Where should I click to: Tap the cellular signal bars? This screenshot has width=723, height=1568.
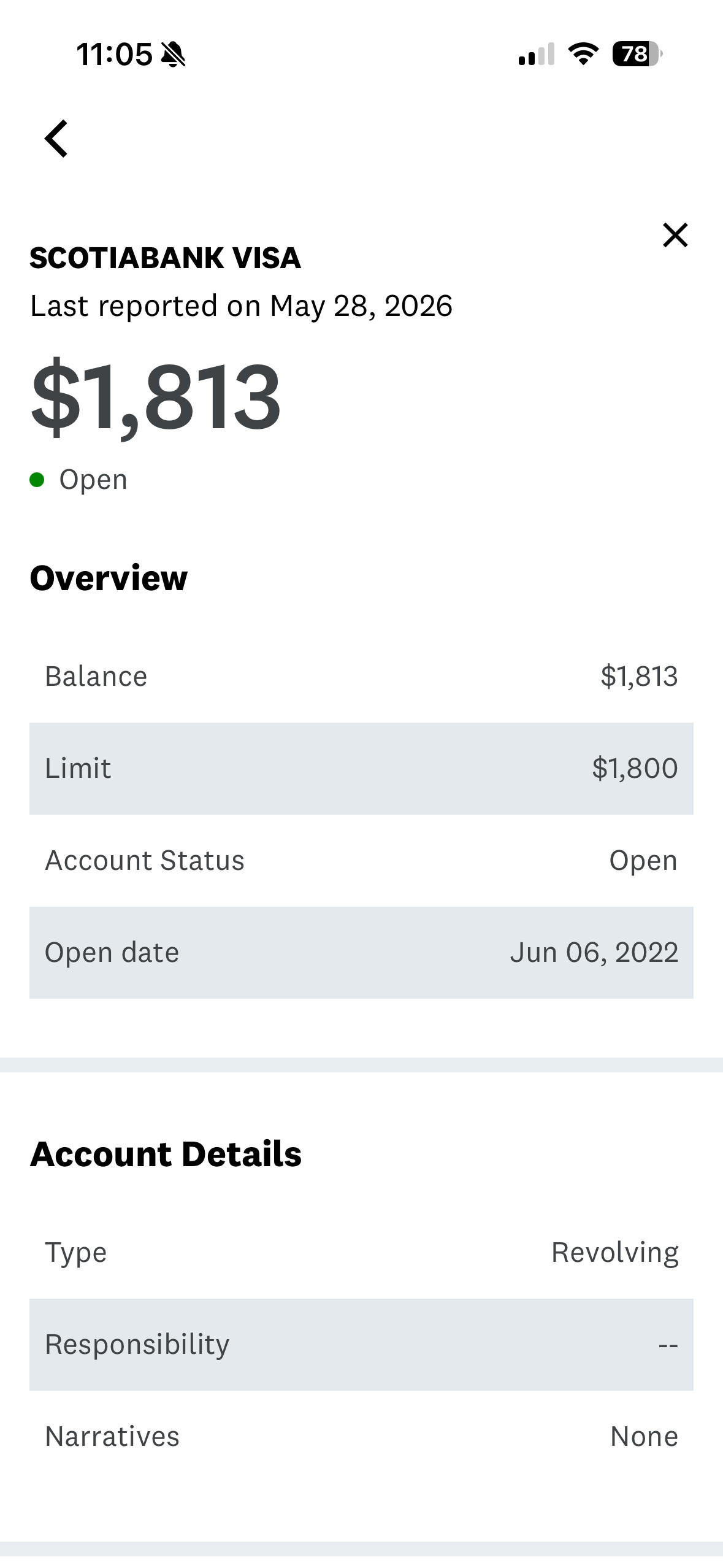(x=536, y=54)
